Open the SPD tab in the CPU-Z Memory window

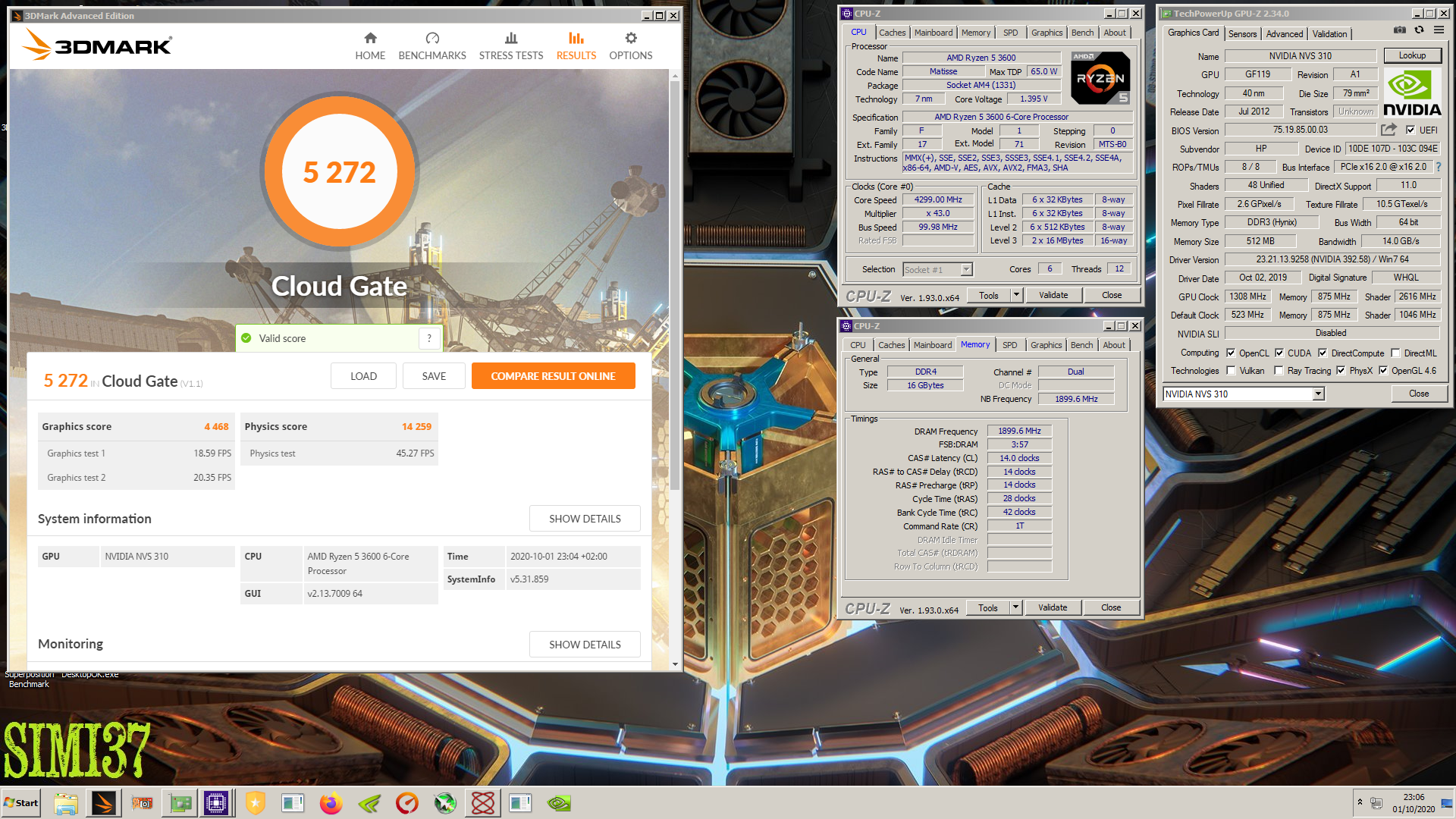(x=1009, y=344)
